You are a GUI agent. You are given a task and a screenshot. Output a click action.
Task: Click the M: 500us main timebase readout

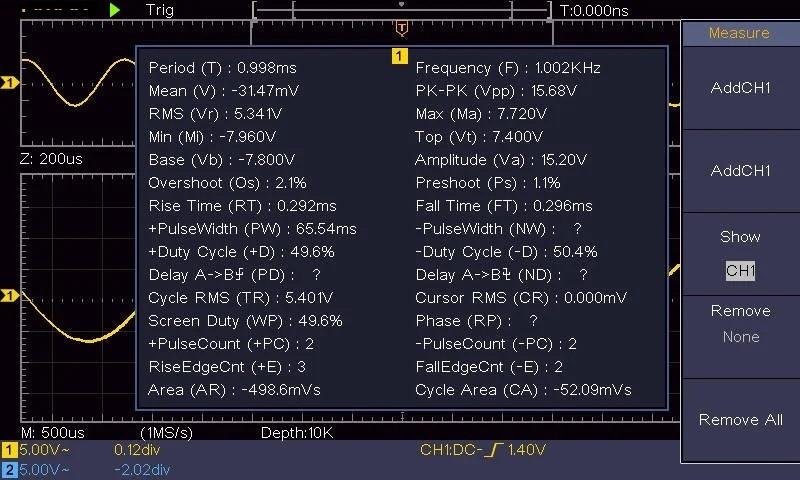52,433
